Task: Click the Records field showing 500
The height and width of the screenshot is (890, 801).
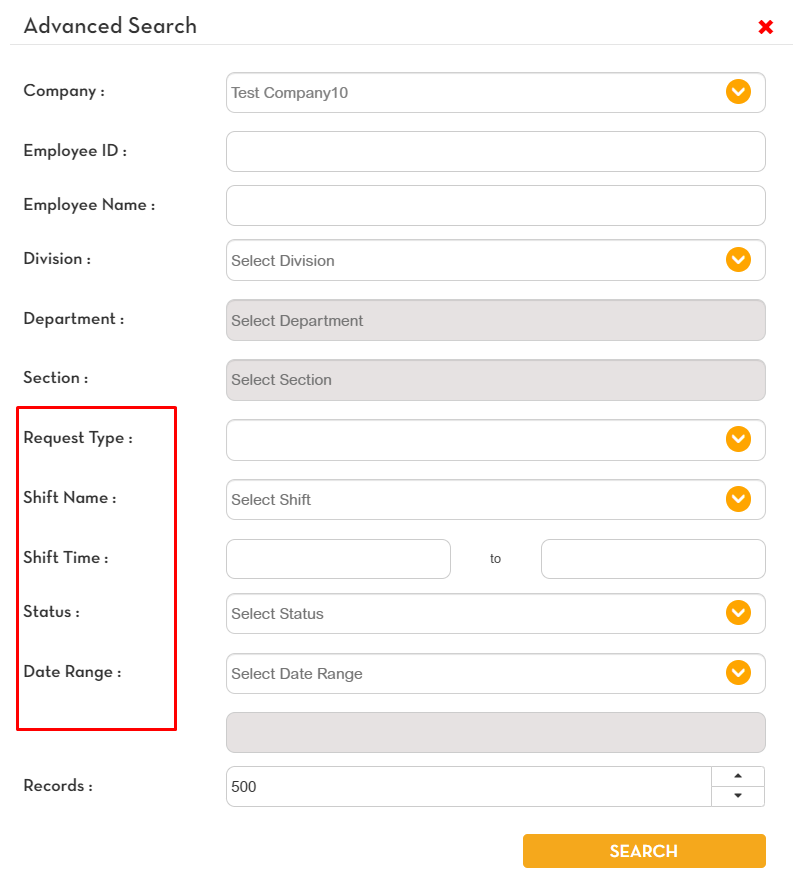Action: coord(469,787)
